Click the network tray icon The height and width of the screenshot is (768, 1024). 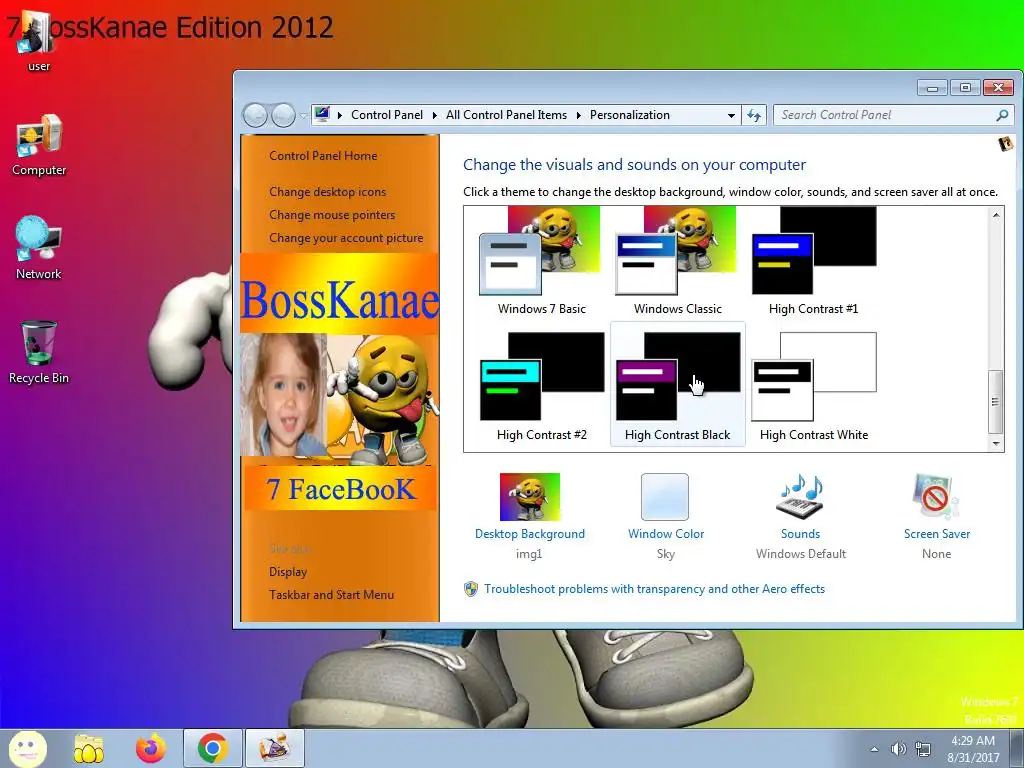(923, 749)
